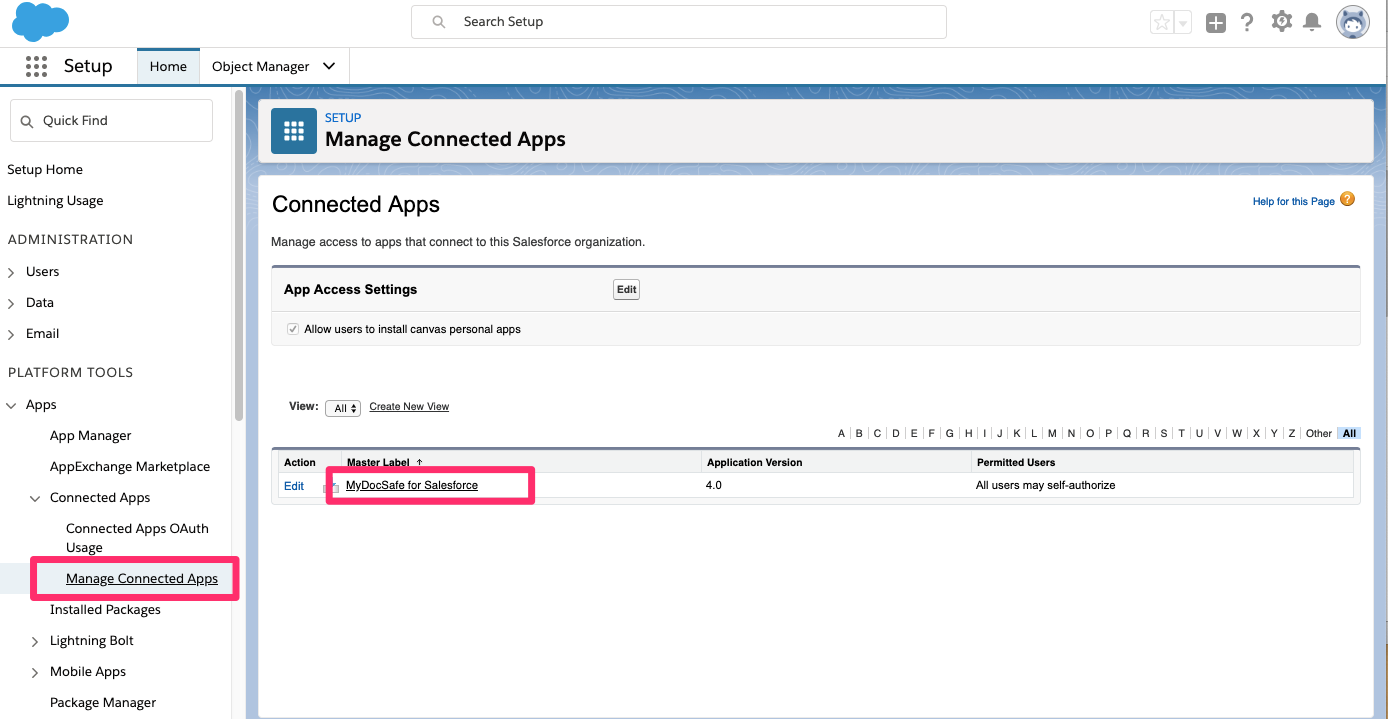Open the favorites star icon
Viewport: 1388px width, 719px height.
(x=1162, y=22)
